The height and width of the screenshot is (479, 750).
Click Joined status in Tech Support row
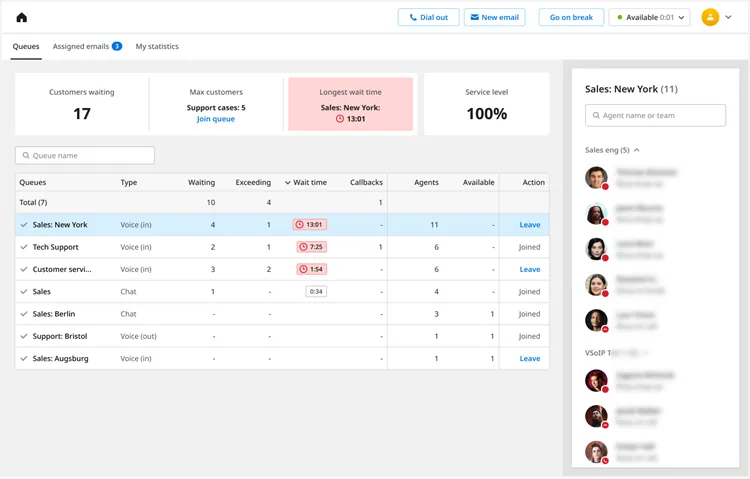click(x=529, y=247)
